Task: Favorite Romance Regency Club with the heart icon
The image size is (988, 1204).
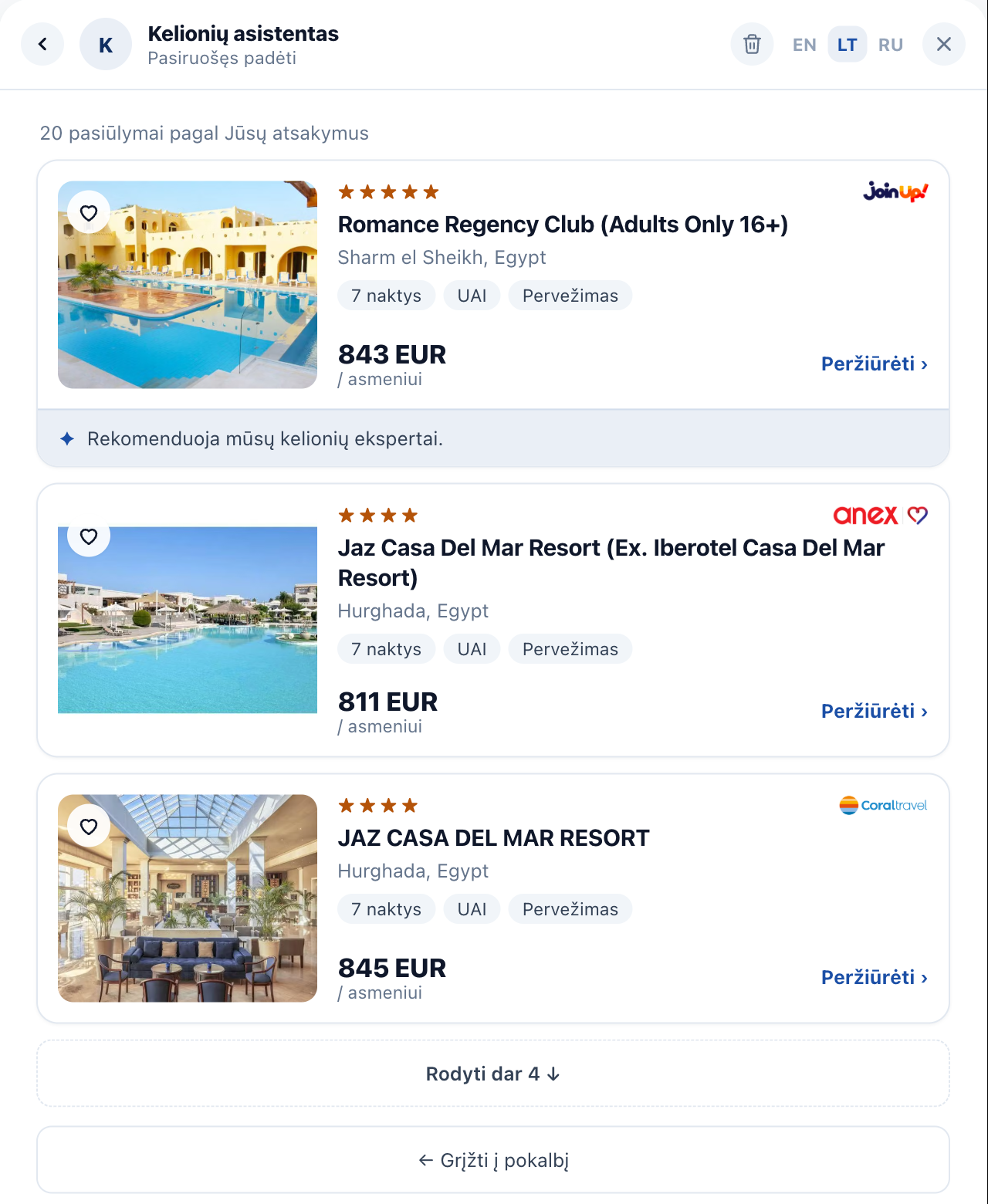Action: tap(89, 212)
